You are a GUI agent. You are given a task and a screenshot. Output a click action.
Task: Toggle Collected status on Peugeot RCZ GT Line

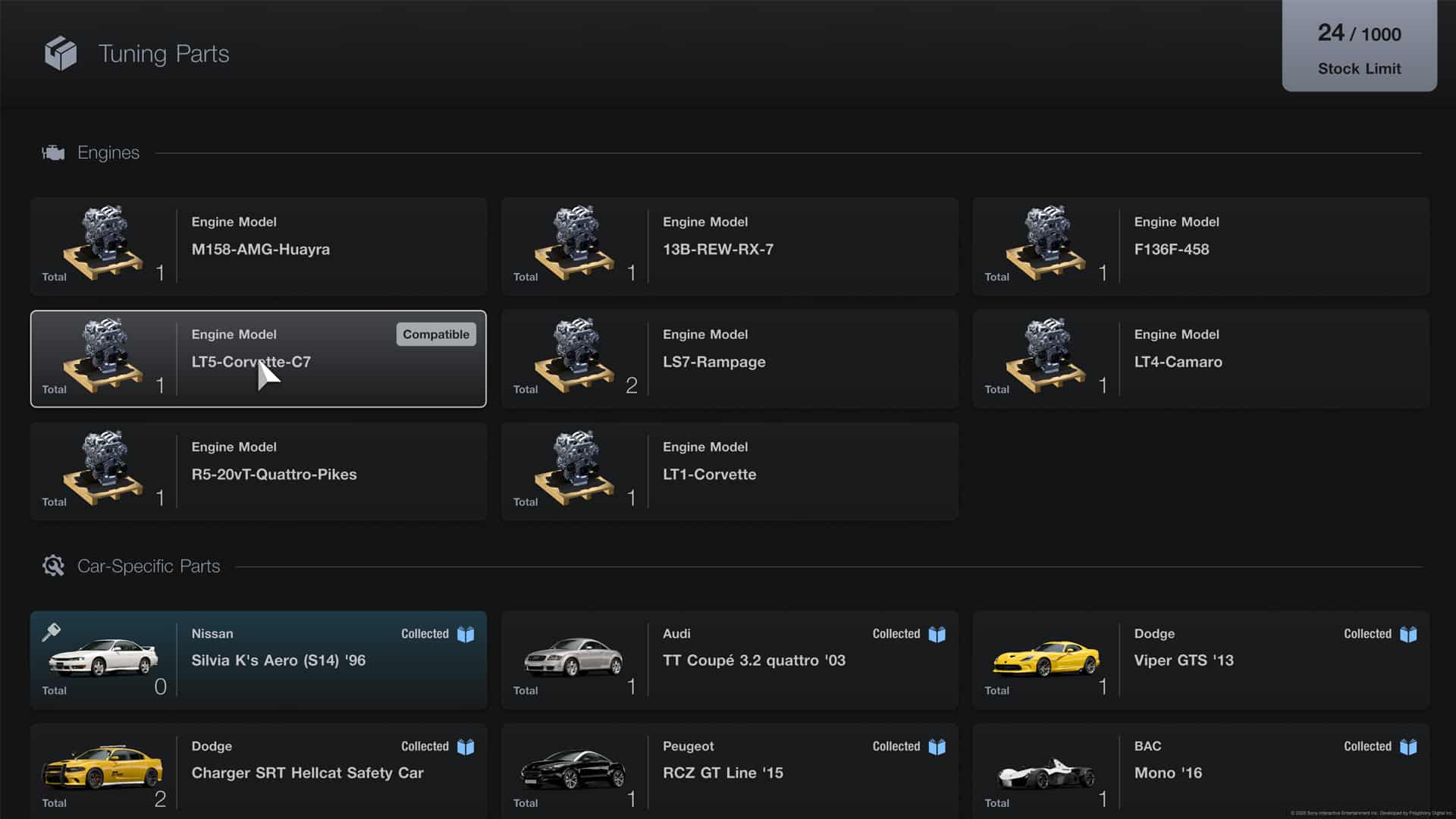(937, 746)
